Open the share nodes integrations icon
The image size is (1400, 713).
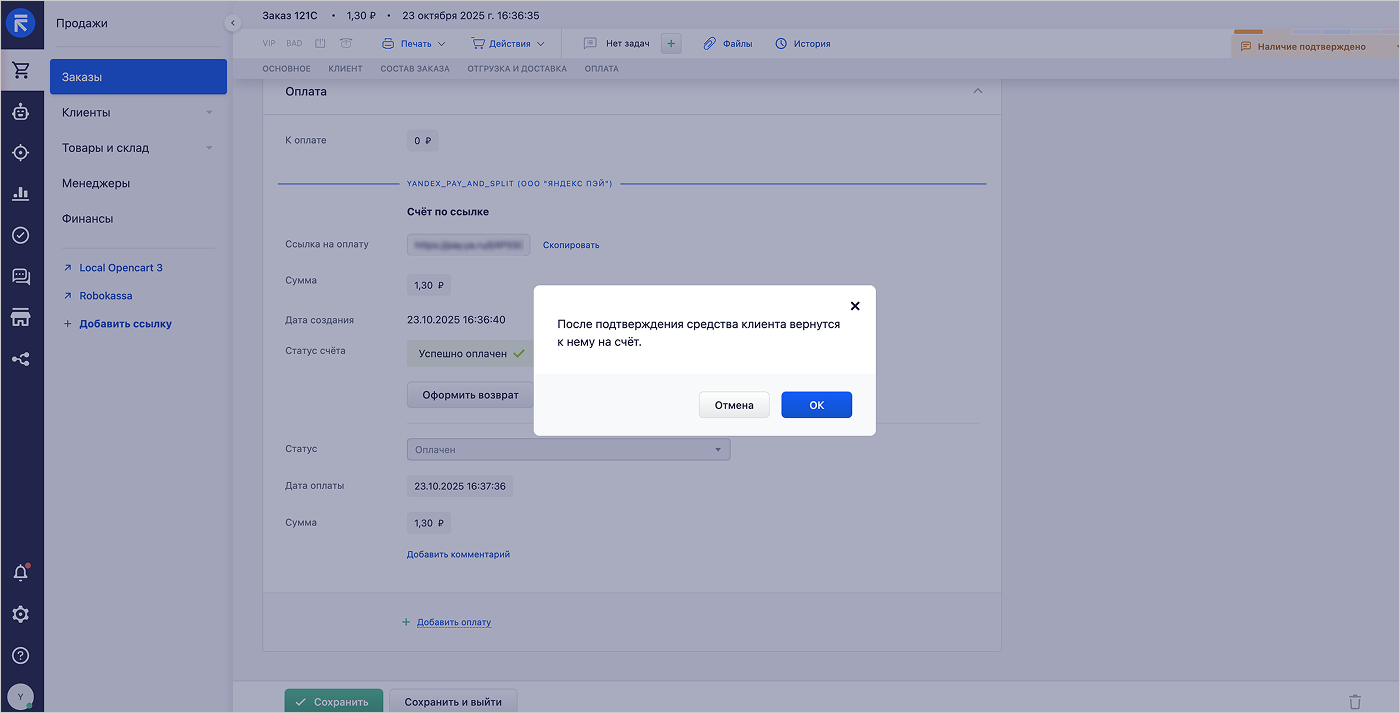pyautogui.click(x=20, y=358)
